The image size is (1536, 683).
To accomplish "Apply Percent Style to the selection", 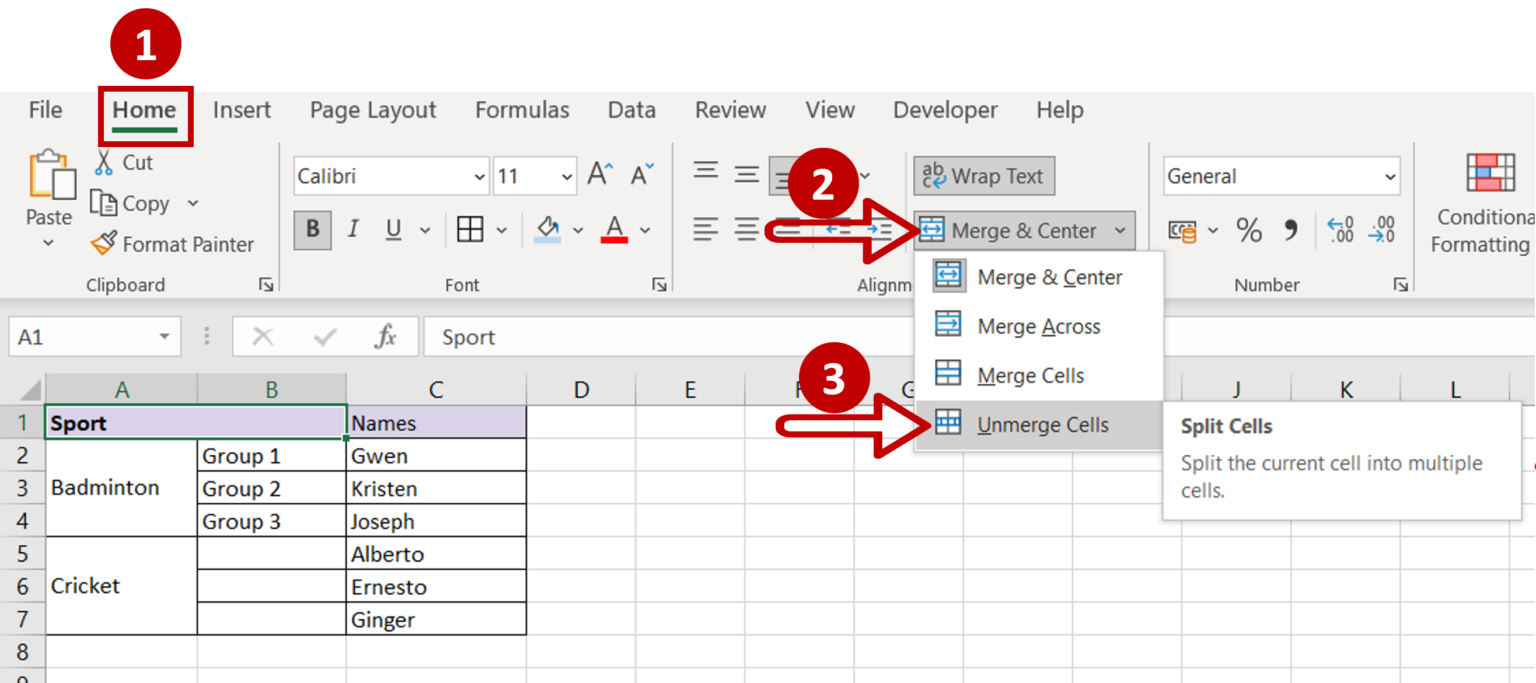I will (x=1248, y=230).
